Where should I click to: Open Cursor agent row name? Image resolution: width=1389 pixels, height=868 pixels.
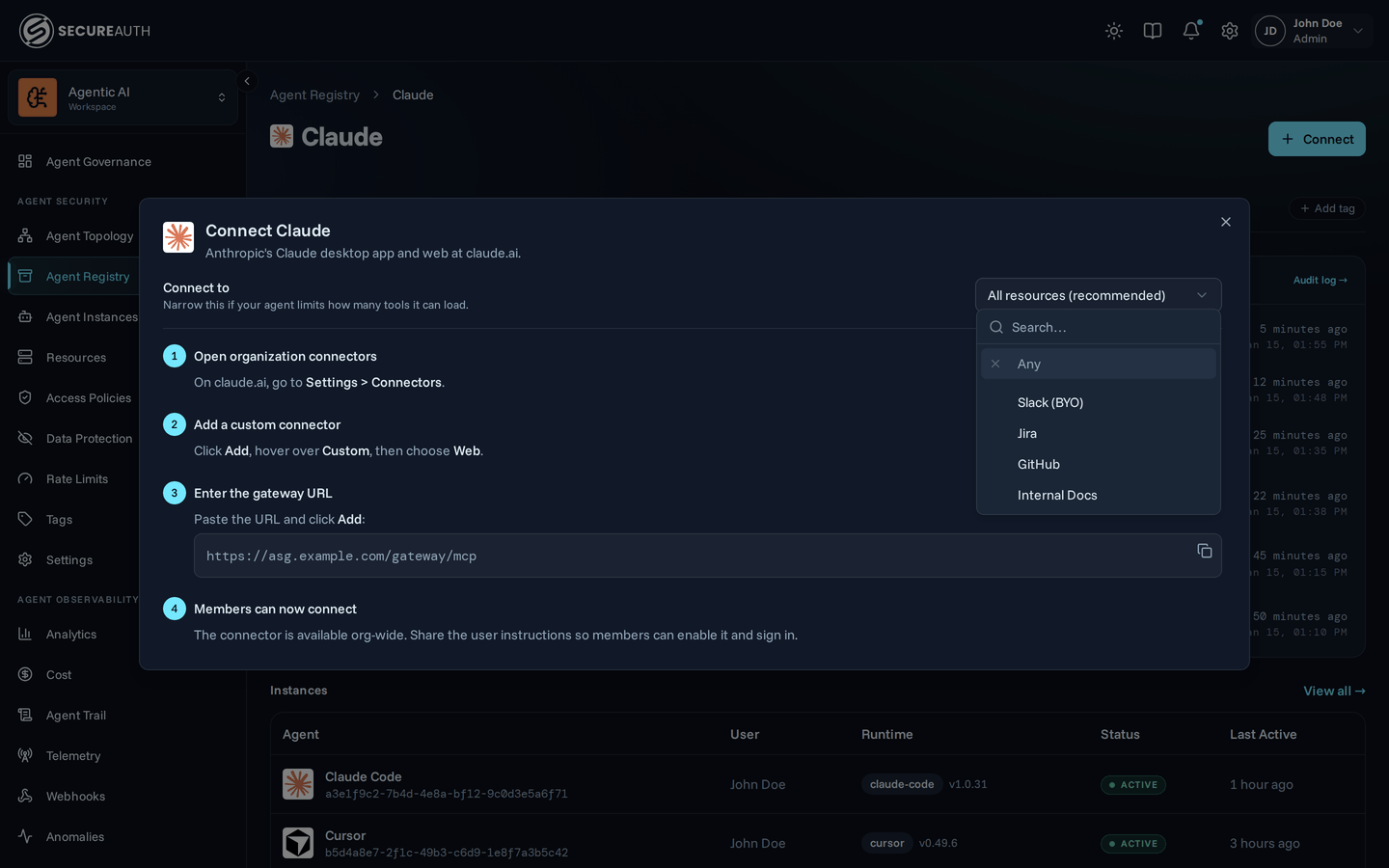tap(345, 835)
